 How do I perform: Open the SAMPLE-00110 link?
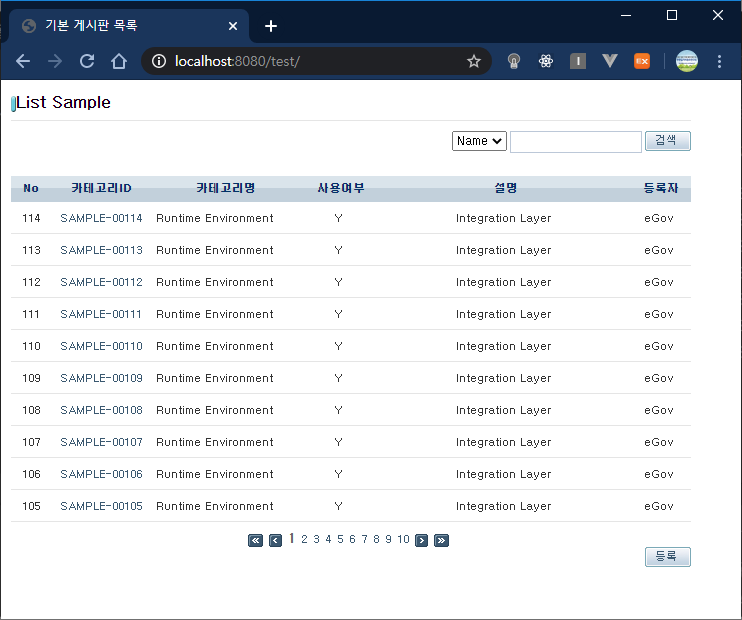101,346
